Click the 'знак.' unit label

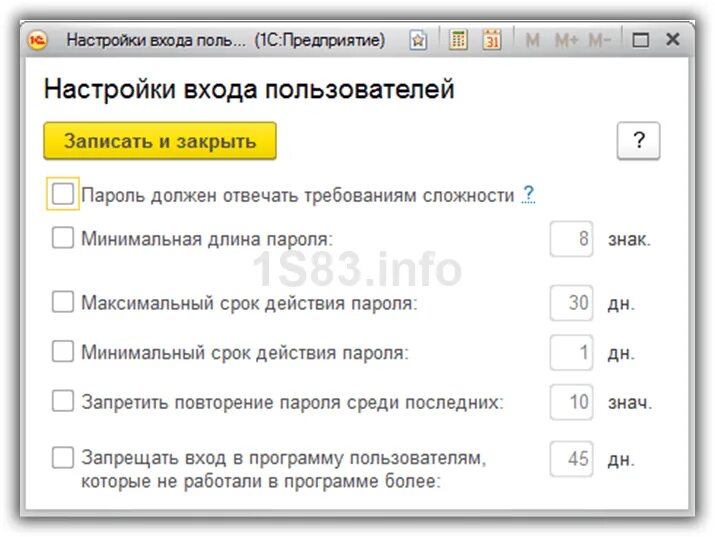629,239
